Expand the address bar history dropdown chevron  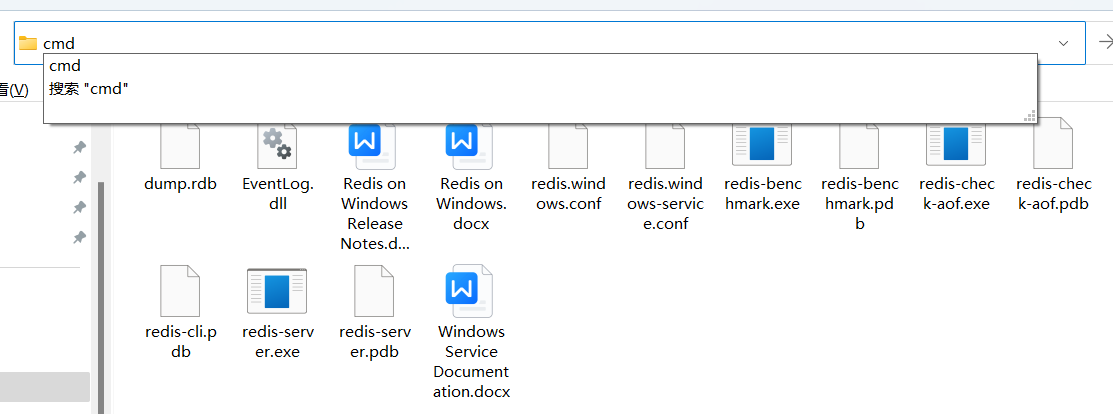click(1063, 43)
